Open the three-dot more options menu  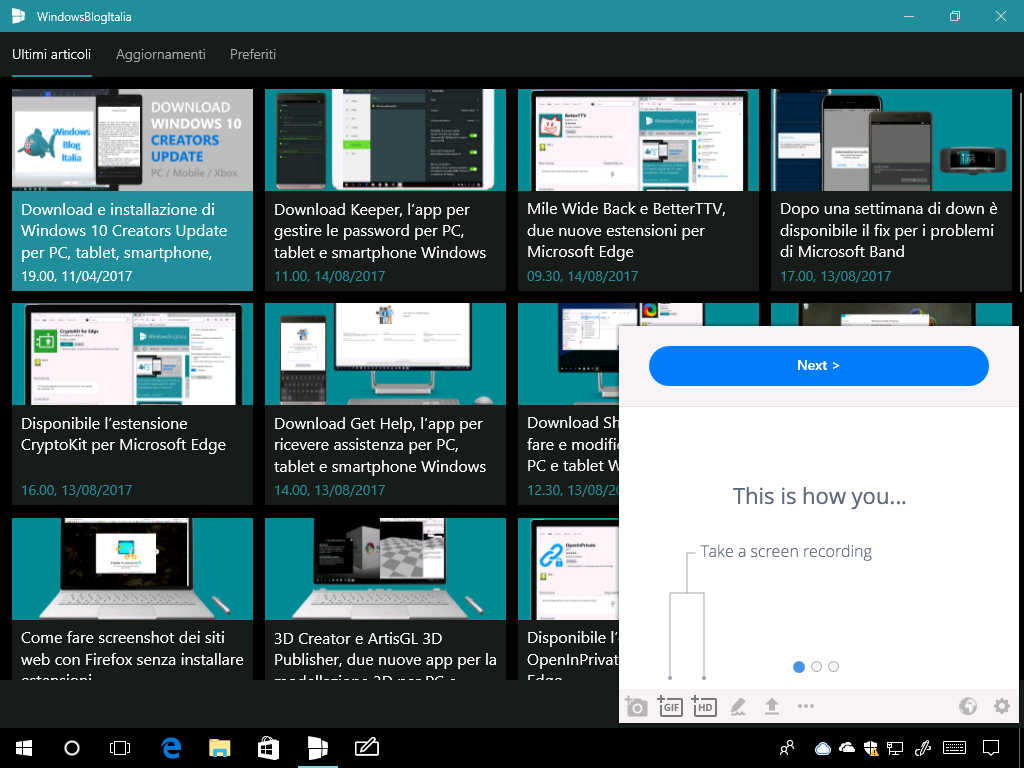(806, 706)
